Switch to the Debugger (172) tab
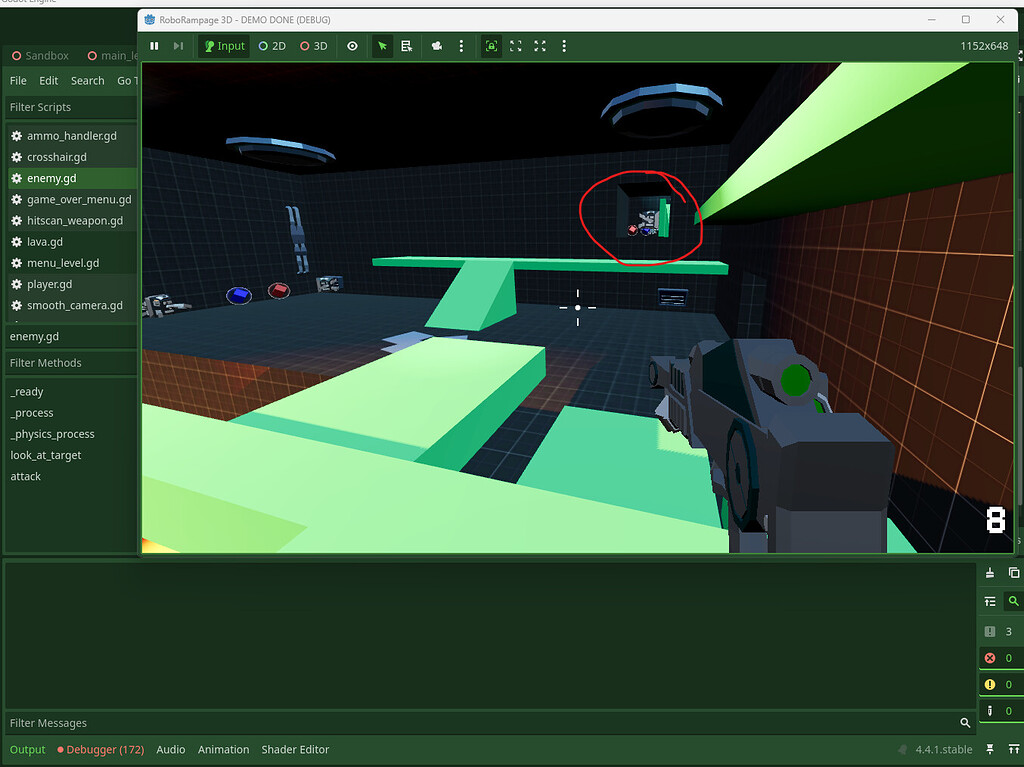1024x767 pixels. pos(100,749)
